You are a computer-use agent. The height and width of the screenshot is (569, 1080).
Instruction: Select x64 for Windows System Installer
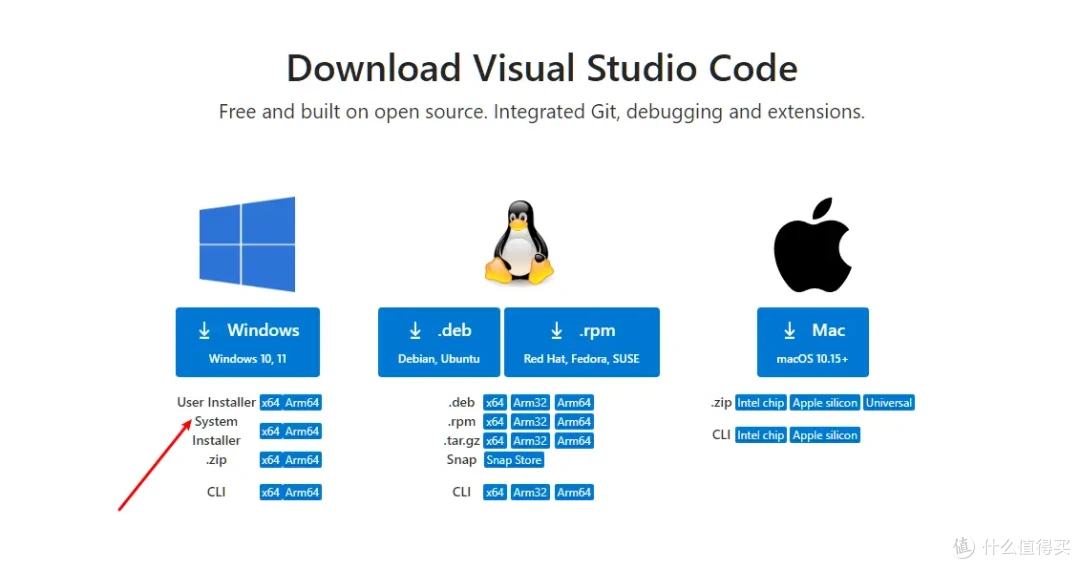(270, 431)
